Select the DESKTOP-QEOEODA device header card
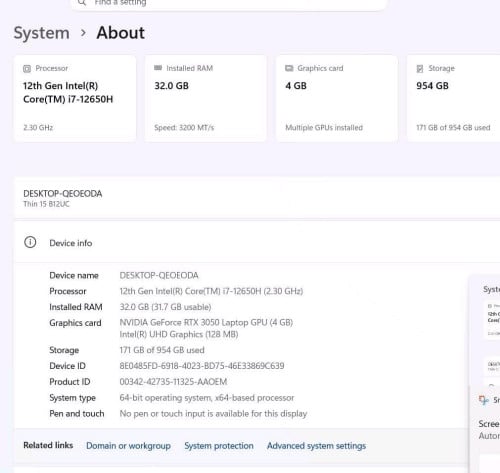 [x=257, y=198]
